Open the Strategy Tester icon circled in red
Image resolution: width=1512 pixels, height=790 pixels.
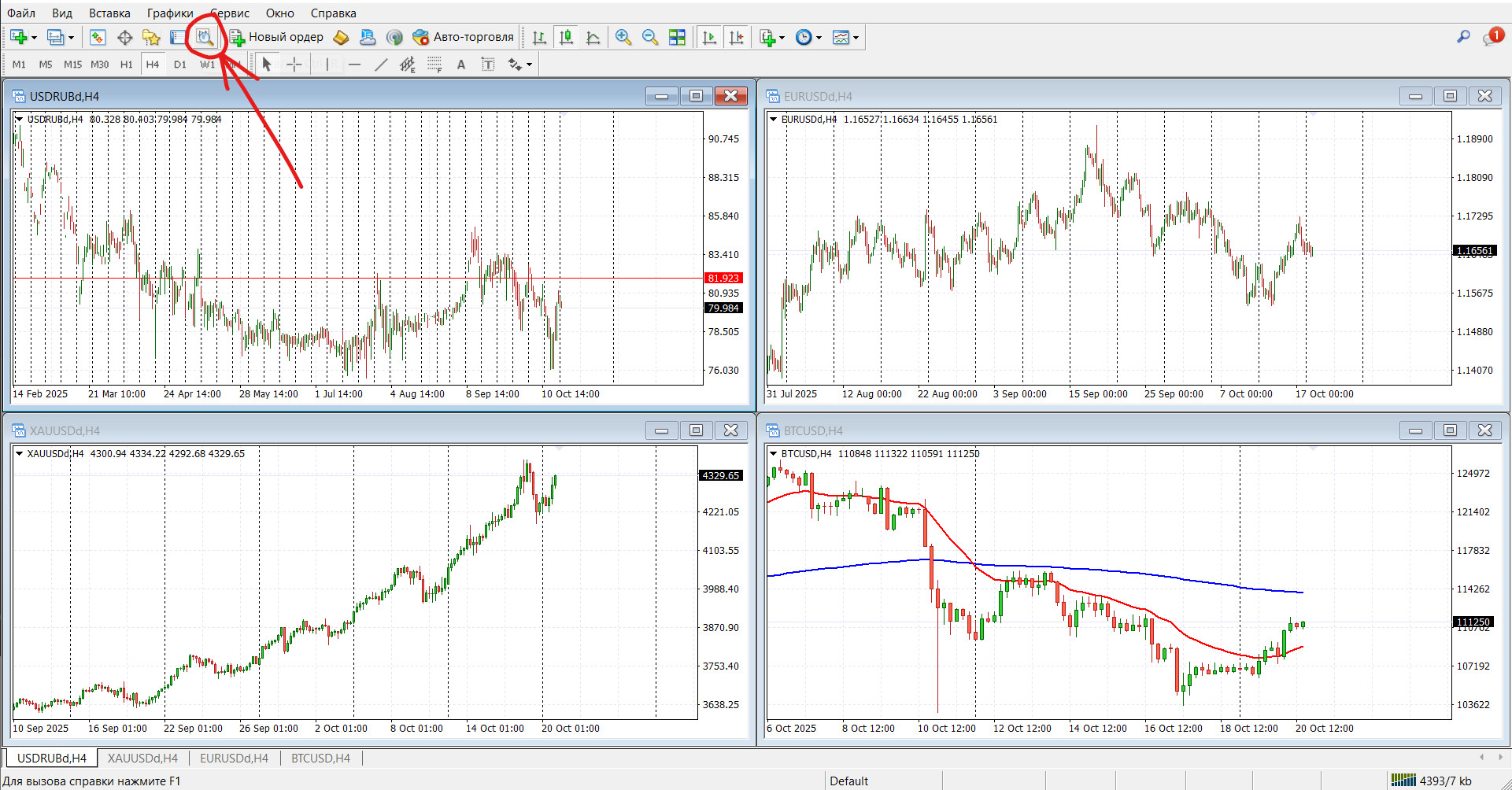coord(205,37)
